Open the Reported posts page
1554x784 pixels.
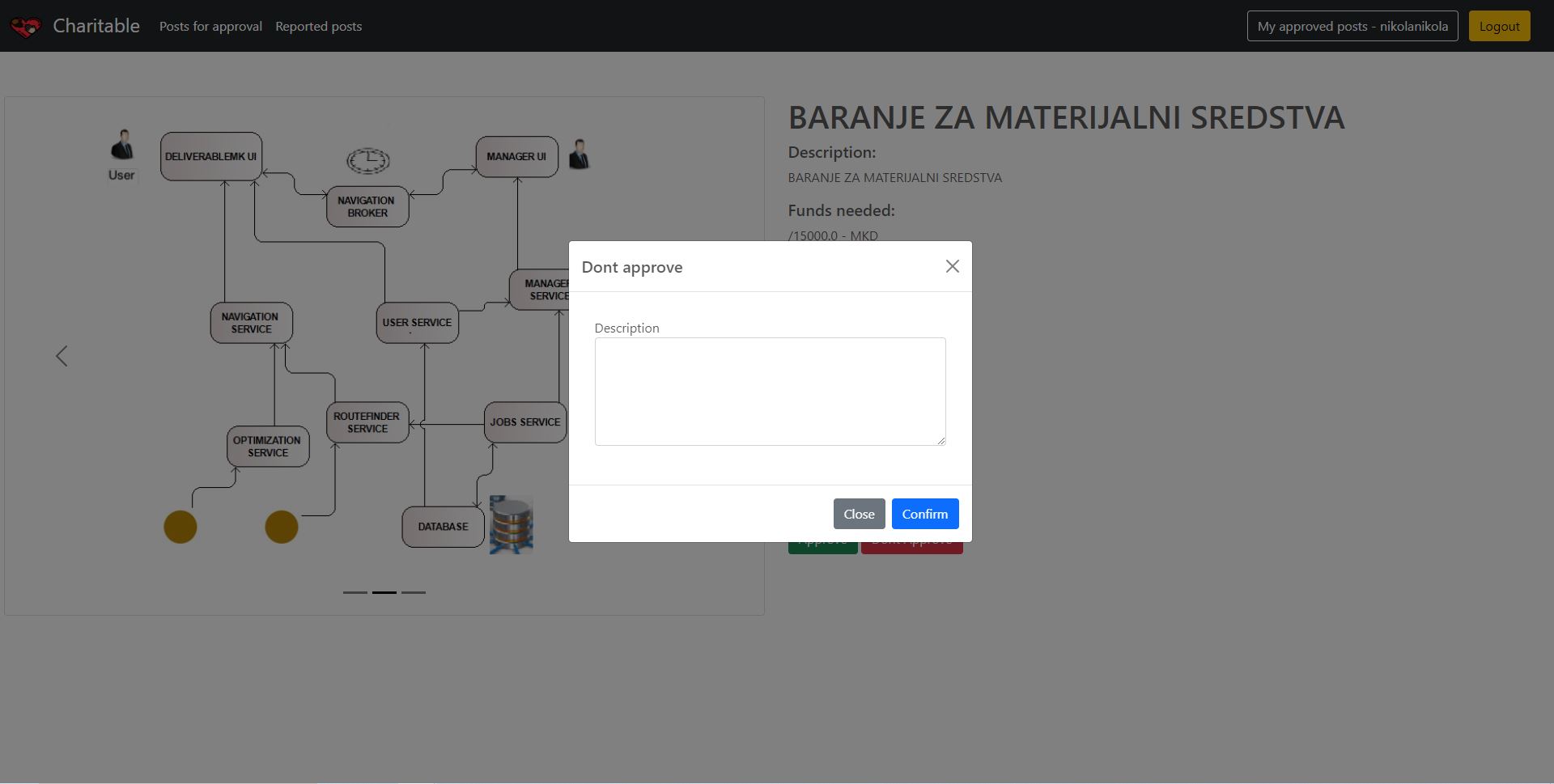point(318,27)
